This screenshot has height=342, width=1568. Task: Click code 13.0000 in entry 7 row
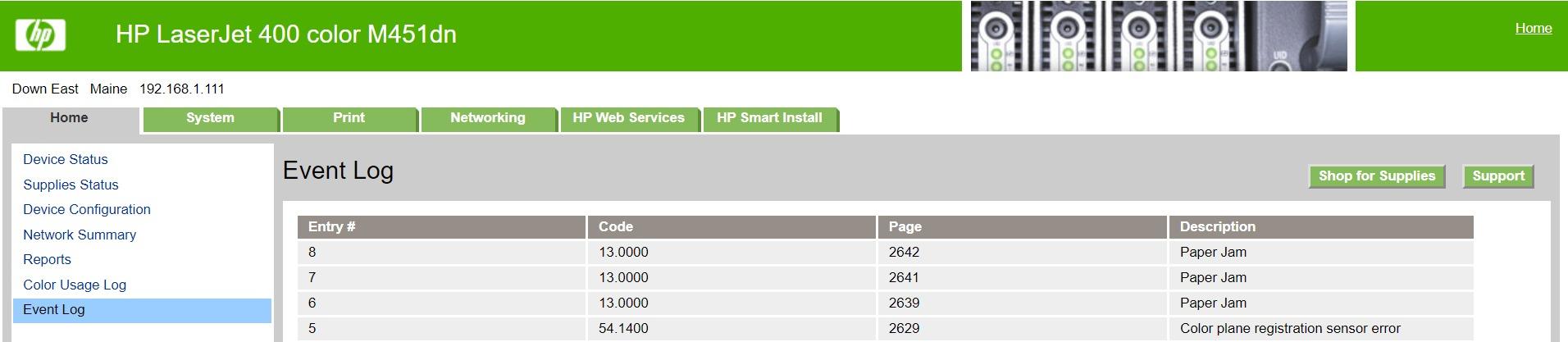point(623,277)
